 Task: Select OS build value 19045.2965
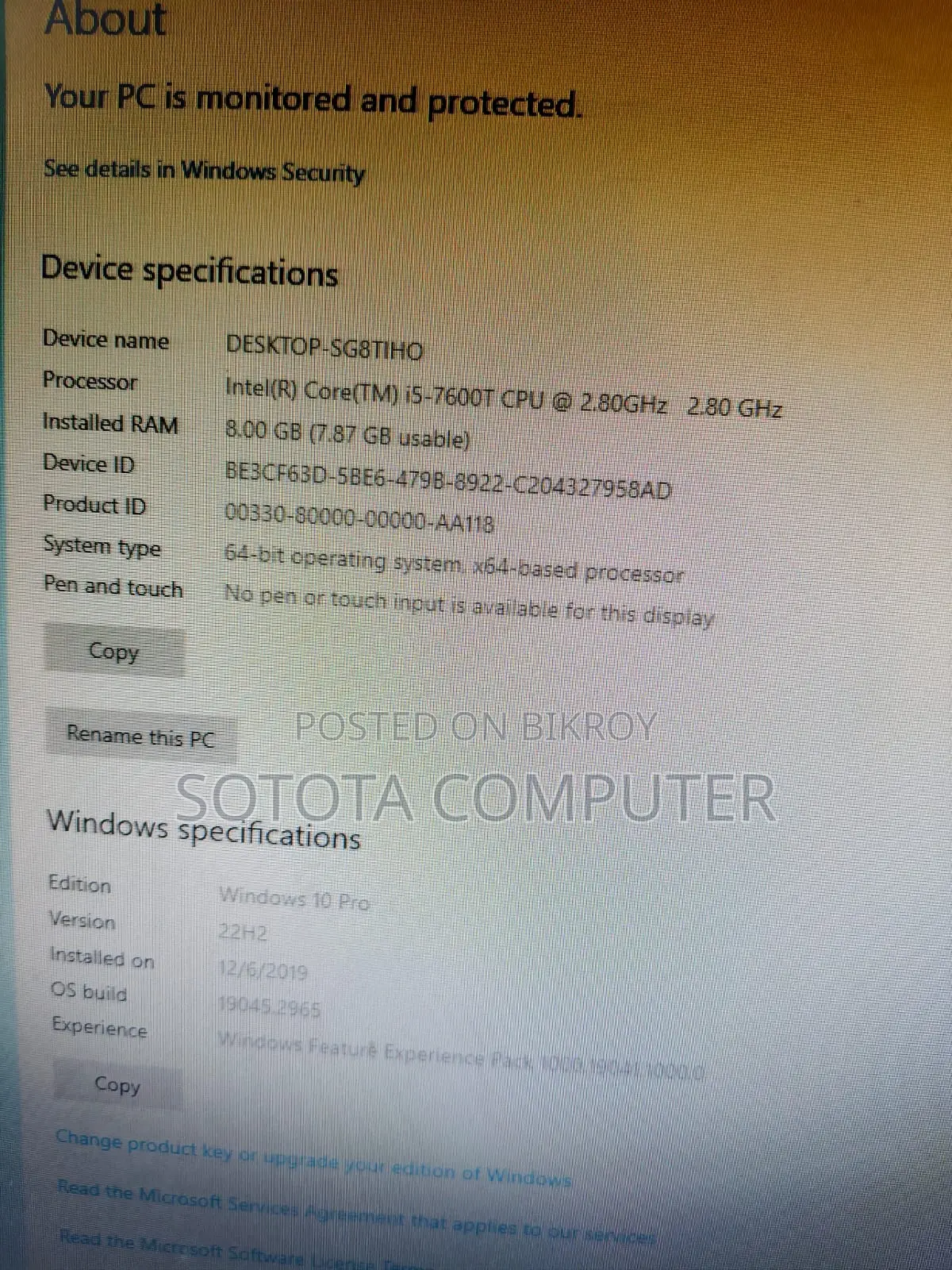[269, 1007]
